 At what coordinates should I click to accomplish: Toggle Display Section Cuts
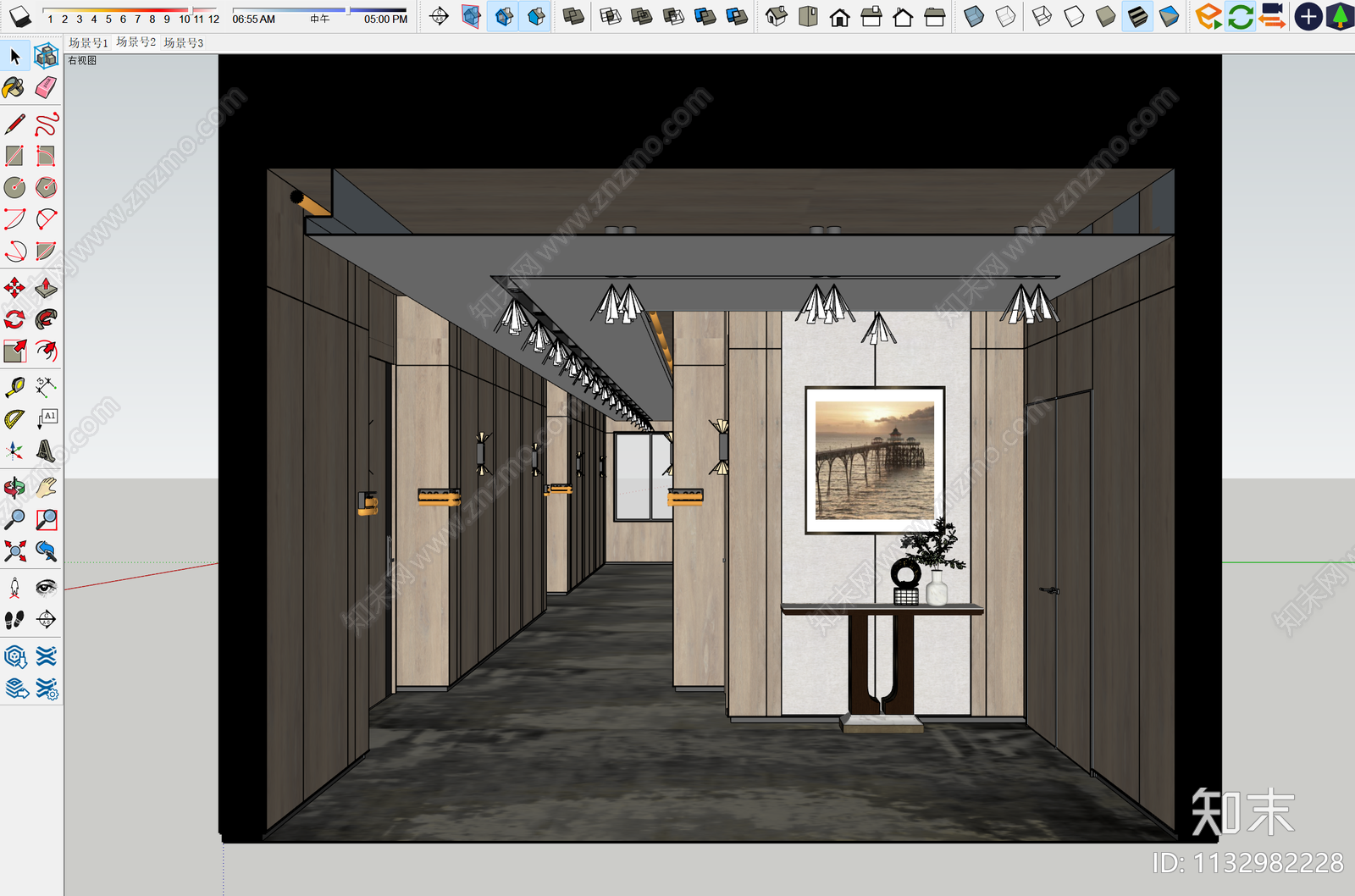pyautogui.click(x=504, y=16)
